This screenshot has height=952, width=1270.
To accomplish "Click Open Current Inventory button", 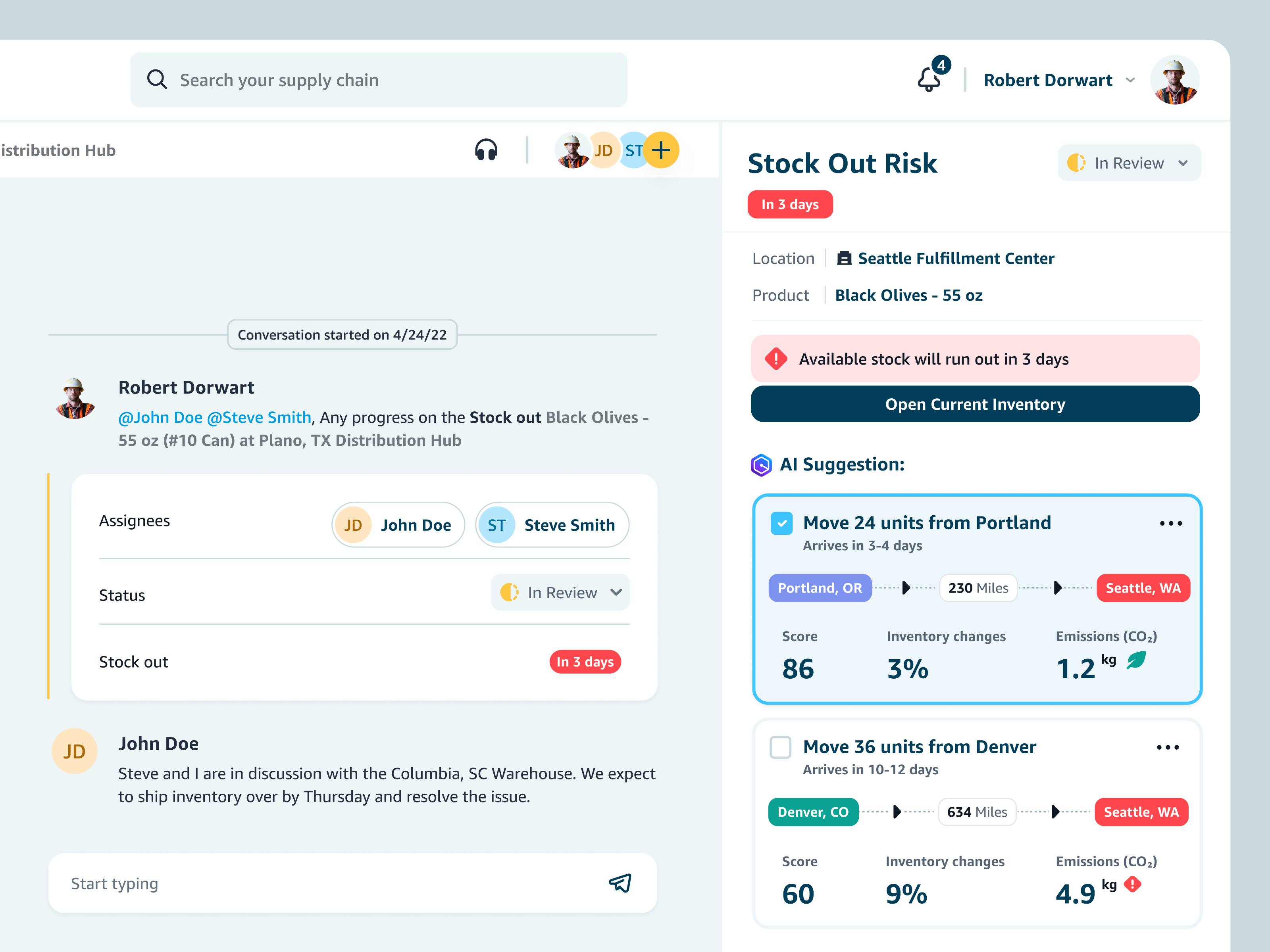I will [975, 405].
